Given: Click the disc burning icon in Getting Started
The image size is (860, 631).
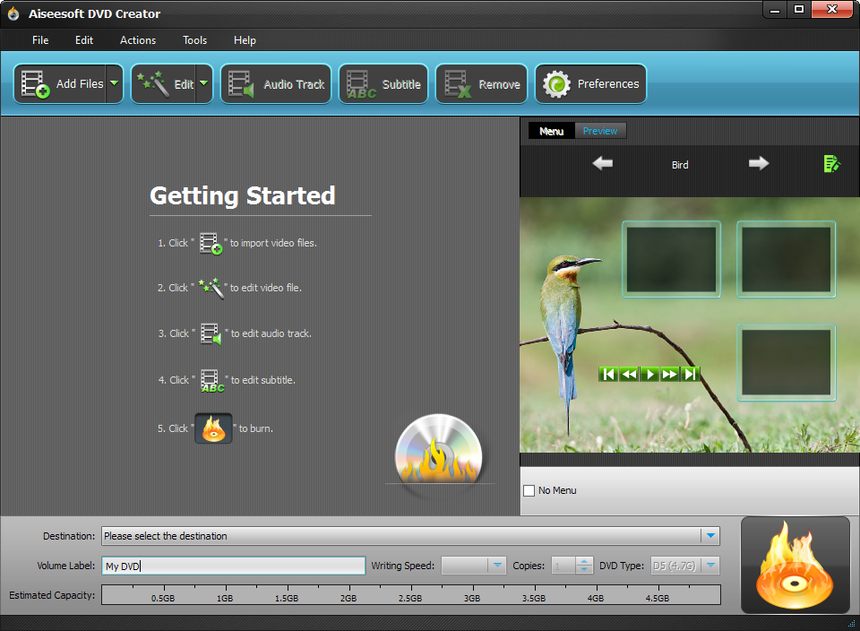Looking at the screenshot, I should tap(211, 428).
